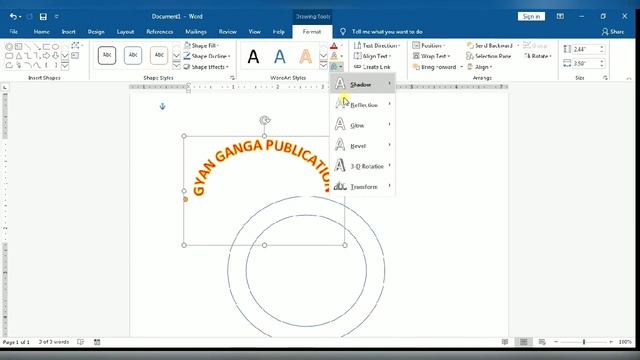Open the File menu tab
This screenshot has width=640, height=360.
13,31
